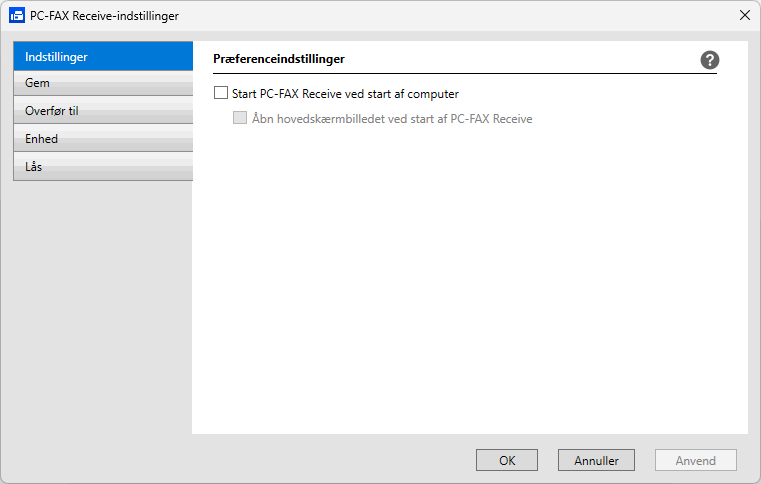The image size is (761, 484).
Task: Select the Indstillinger tab
Action: point(102,56)
